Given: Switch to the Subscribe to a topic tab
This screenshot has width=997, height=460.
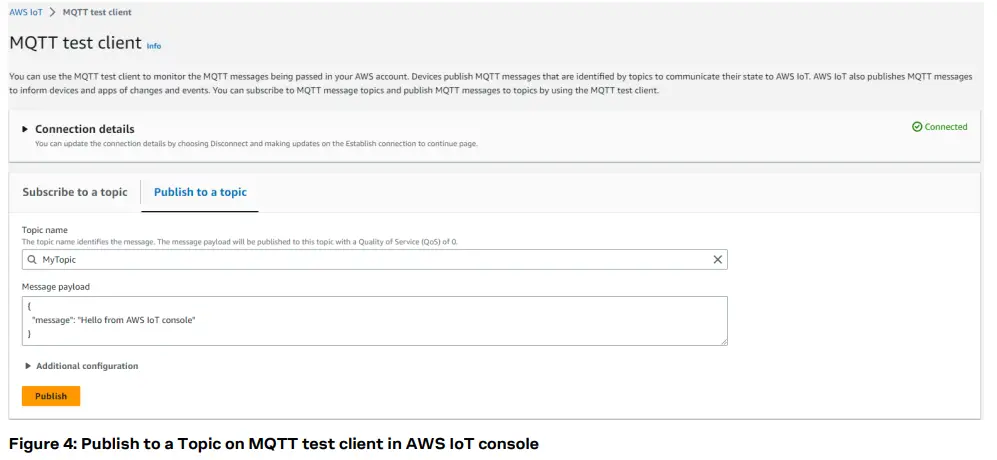Looking at the screenshot, I should 75,192.
